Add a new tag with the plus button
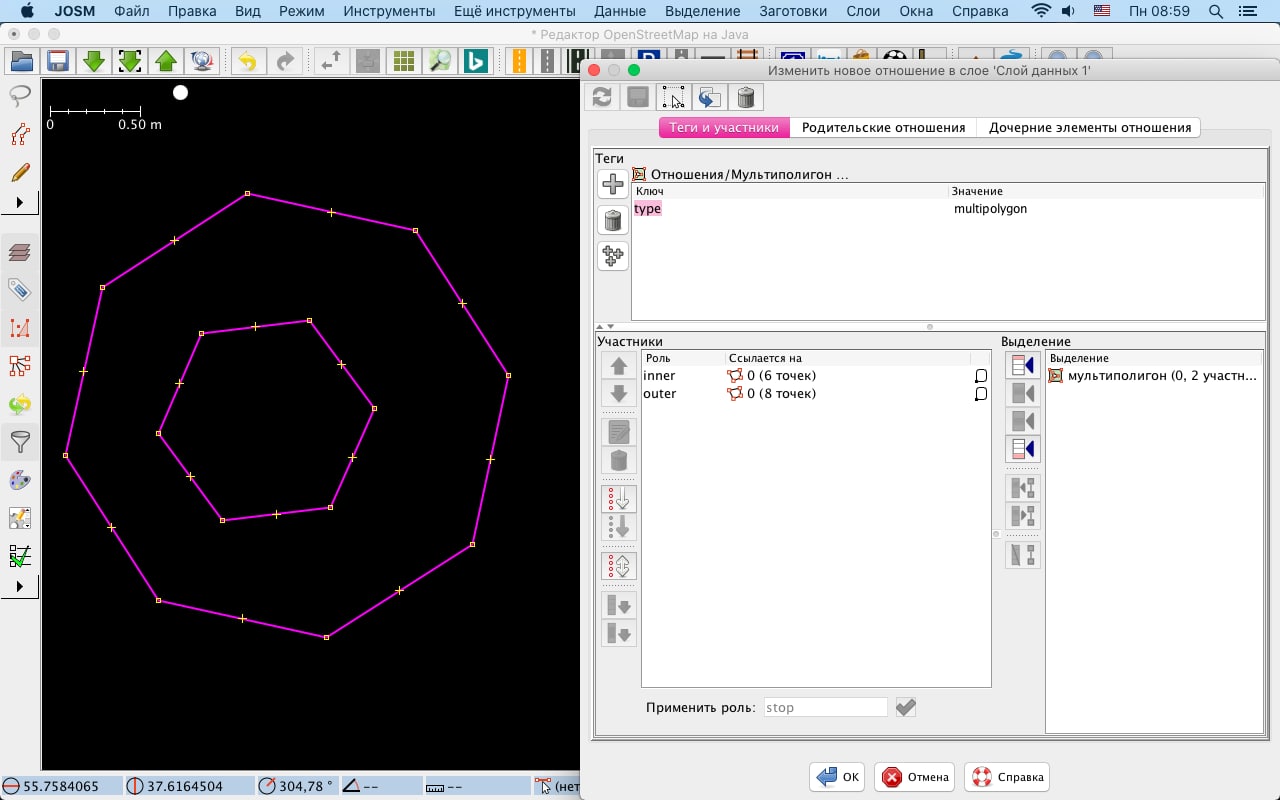 click(x=613, y=184)
